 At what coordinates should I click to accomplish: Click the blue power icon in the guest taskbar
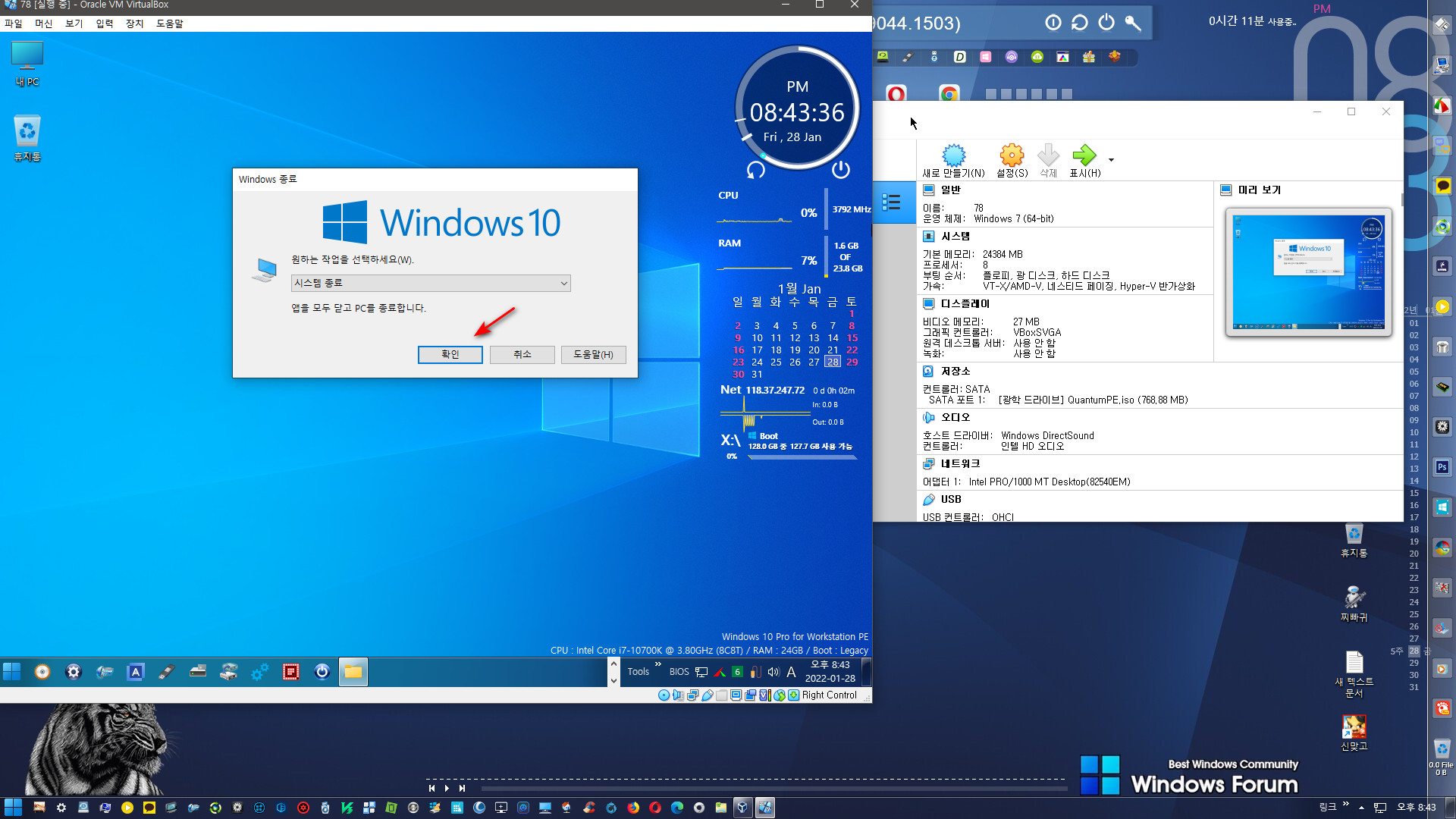click(x=322, y=672)
